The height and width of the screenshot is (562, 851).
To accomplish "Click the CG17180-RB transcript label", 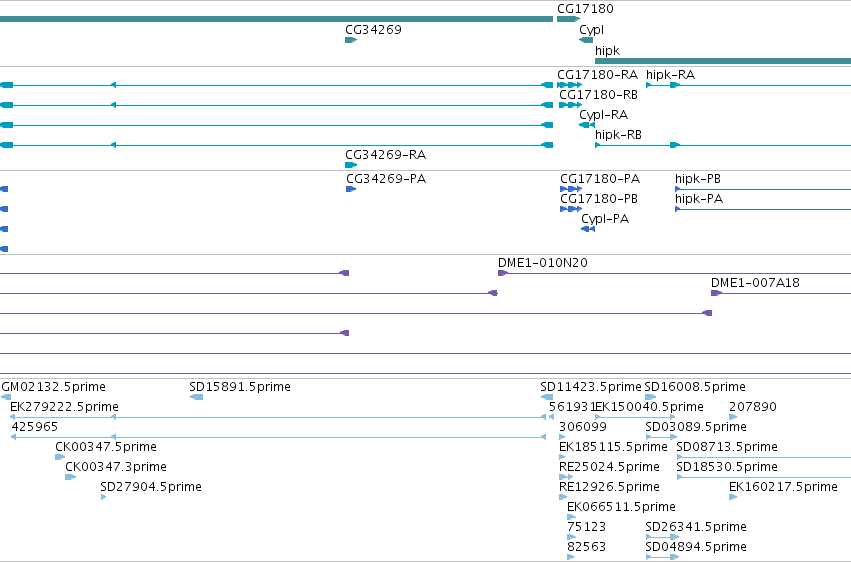I will 599,95.
